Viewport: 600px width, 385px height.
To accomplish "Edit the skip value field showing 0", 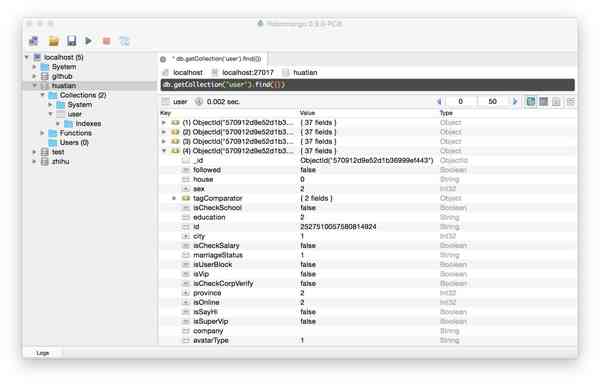I will 460,101.
